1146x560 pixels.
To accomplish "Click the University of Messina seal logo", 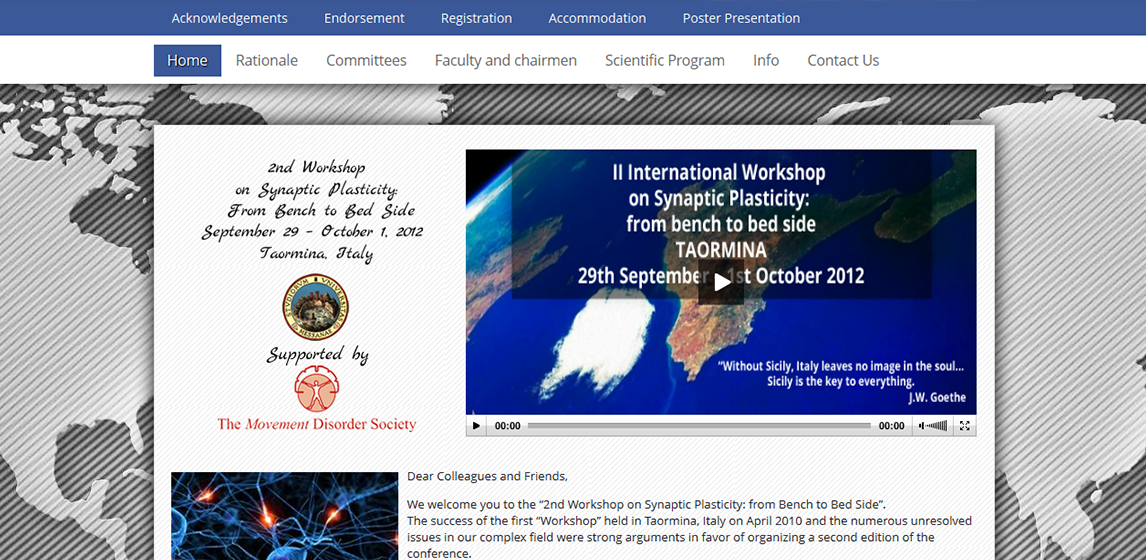I will [316, 307].
